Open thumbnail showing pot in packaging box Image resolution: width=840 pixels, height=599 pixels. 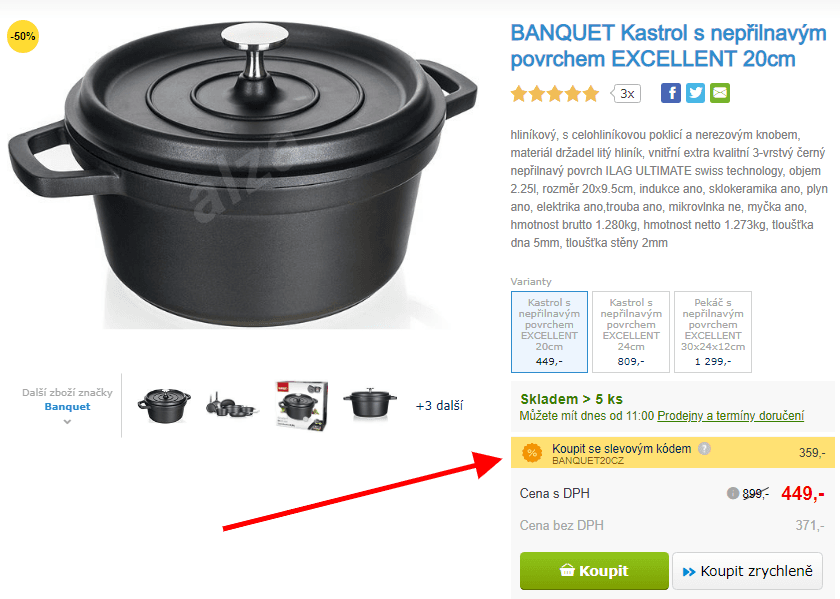301,406
